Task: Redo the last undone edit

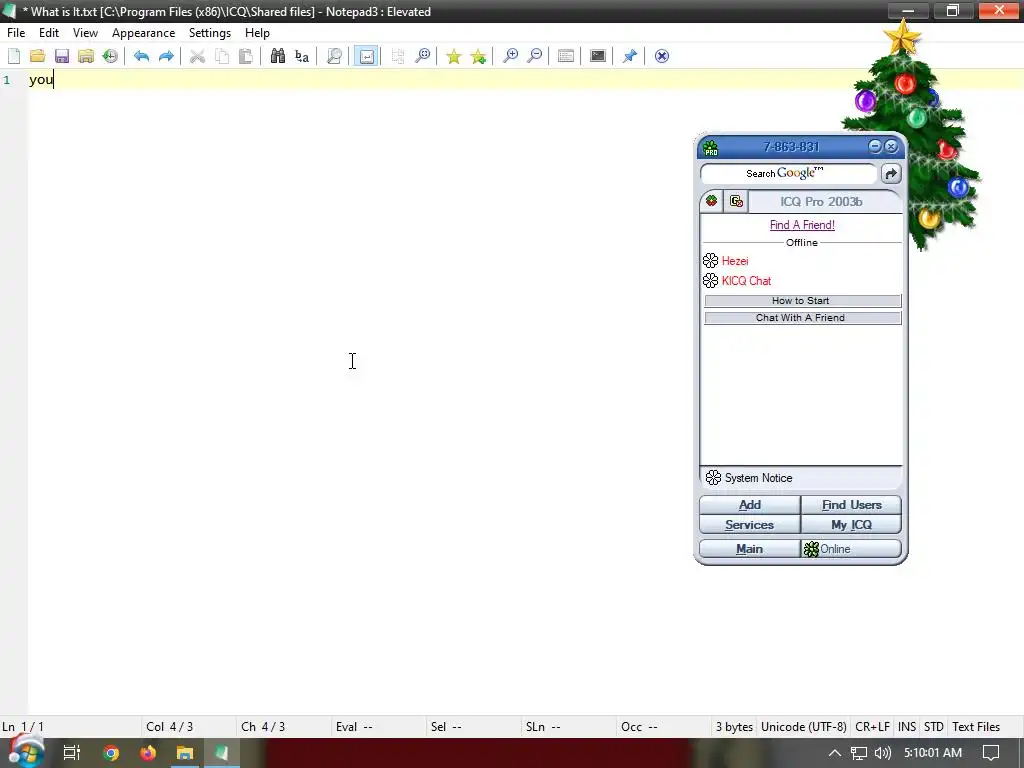Action: (x=166, y=56)
